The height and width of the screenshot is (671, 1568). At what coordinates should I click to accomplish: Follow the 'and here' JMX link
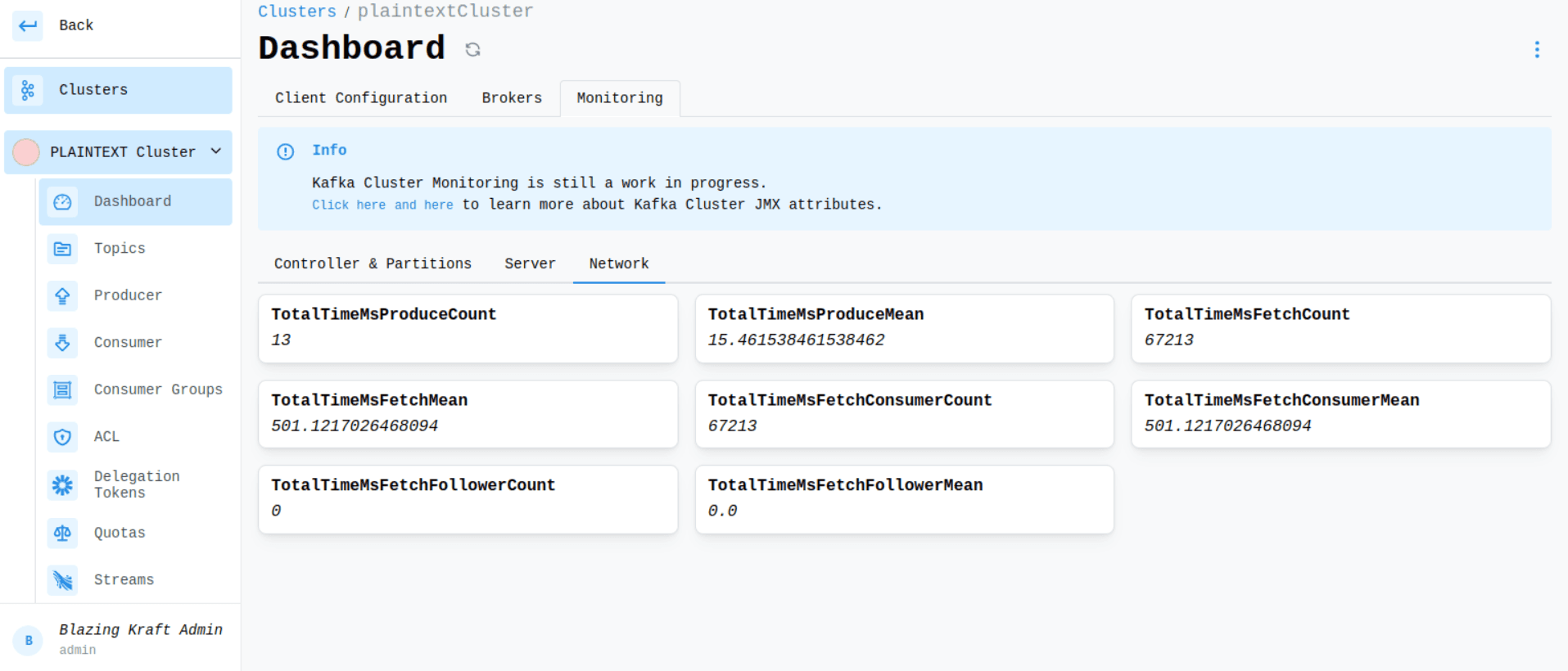424,205
